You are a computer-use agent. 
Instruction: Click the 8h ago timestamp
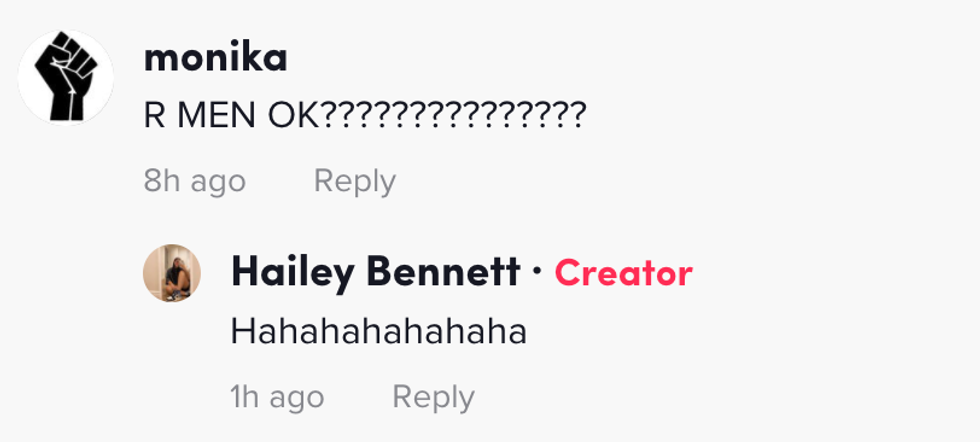coord(194,181)
